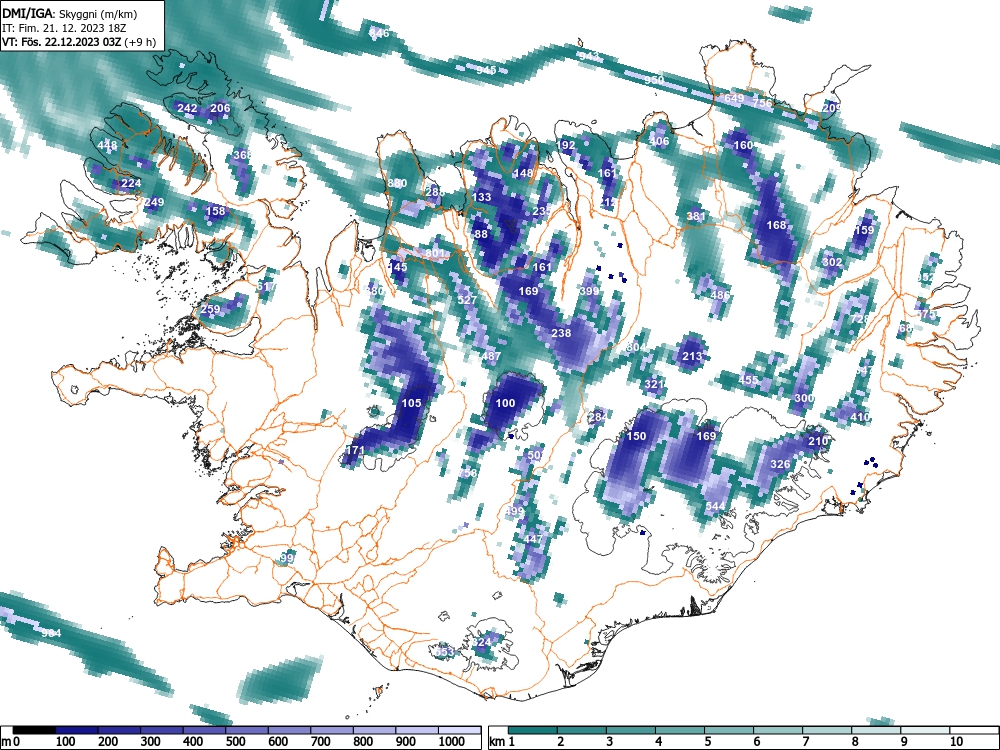
Task: Click the legend swatch between 700 and 800 m
Action: coord(332,730)
